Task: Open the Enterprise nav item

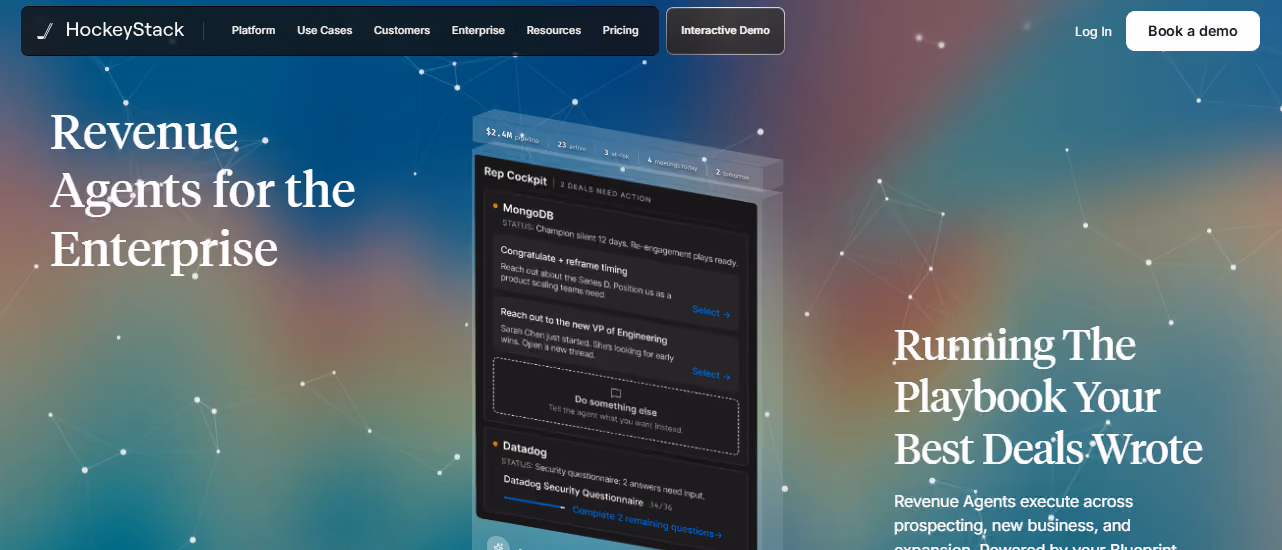Action: point(478,31)
